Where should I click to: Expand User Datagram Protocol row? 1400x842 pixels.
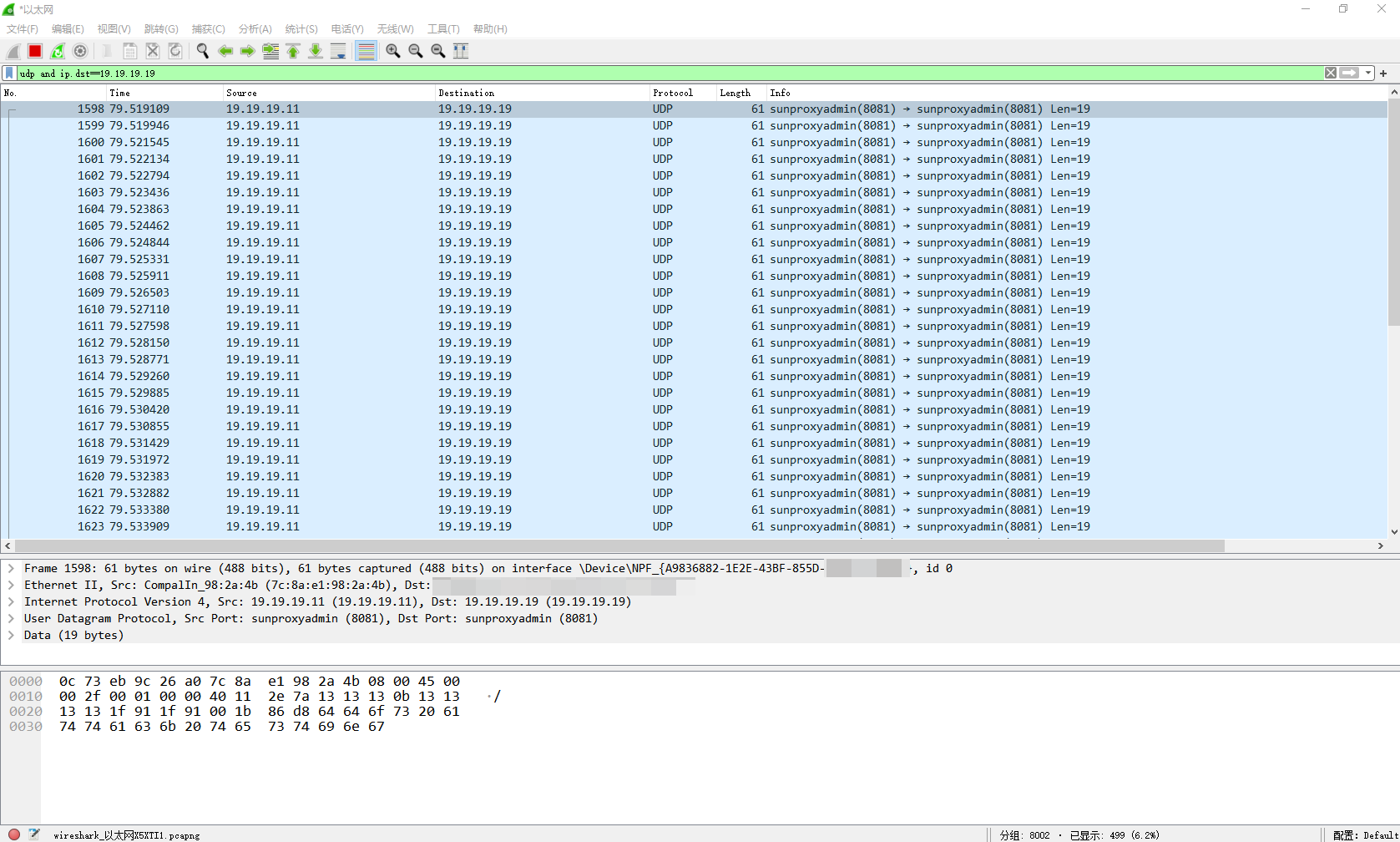11,618
